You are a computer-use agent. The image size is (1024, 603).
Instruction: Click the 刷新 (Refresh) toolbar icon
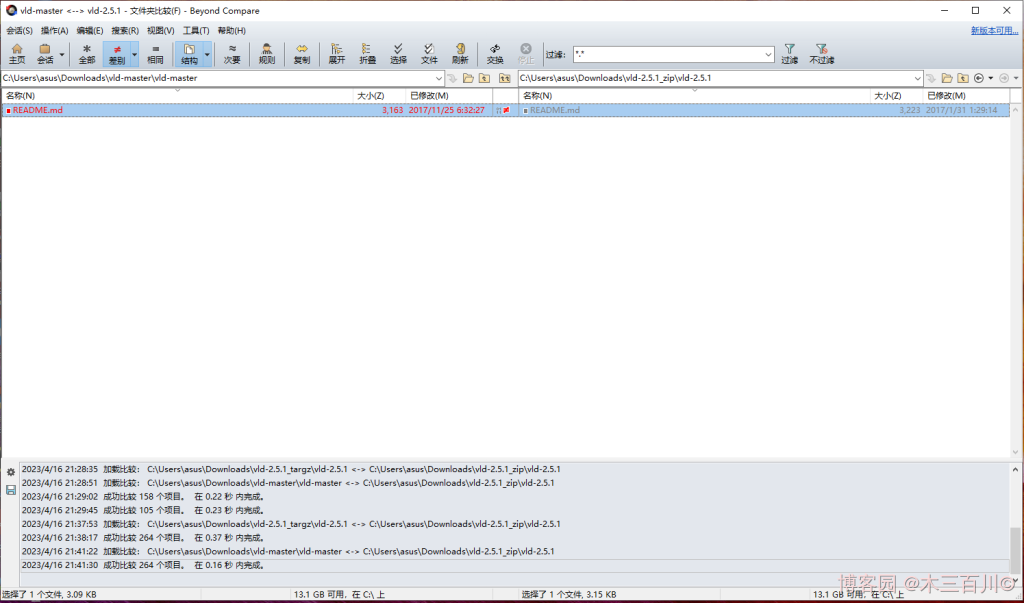click(460, 53)
